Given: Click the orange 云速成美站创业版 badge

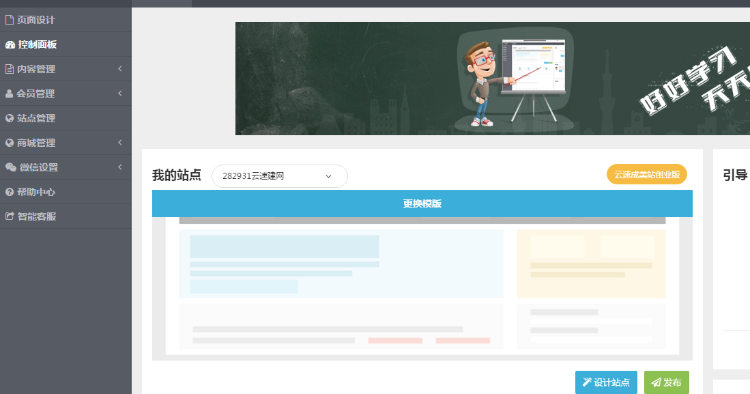Looking at the screenshot, I should [x=647, y=175].
